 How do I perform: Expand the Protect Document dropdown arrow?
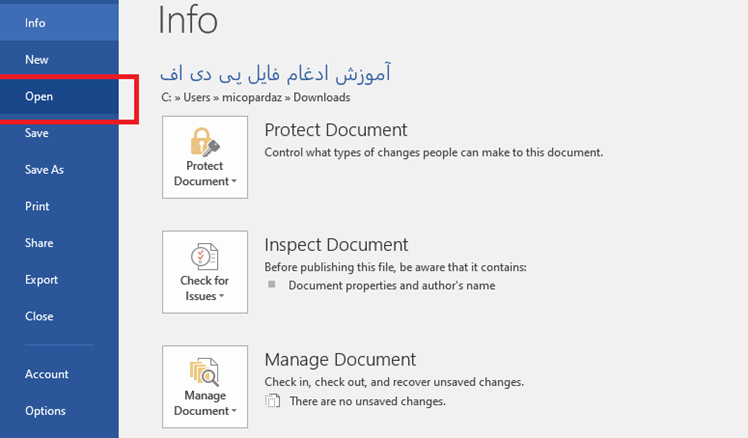coord(234,181)
